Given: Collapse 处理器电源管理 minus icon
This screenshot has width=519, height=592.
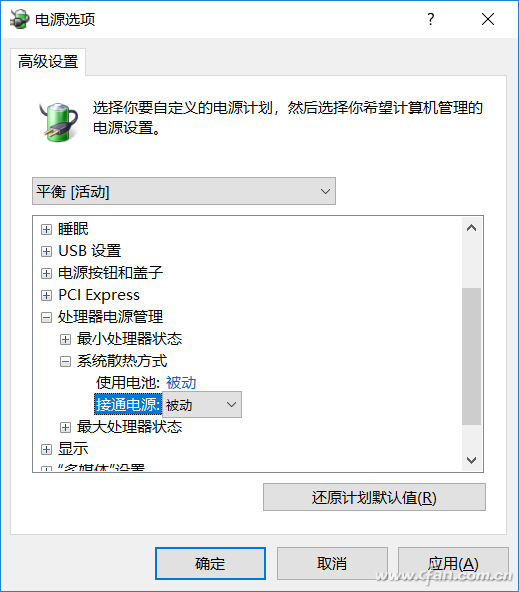Looking at the screenshot, I should pos(46,317).
